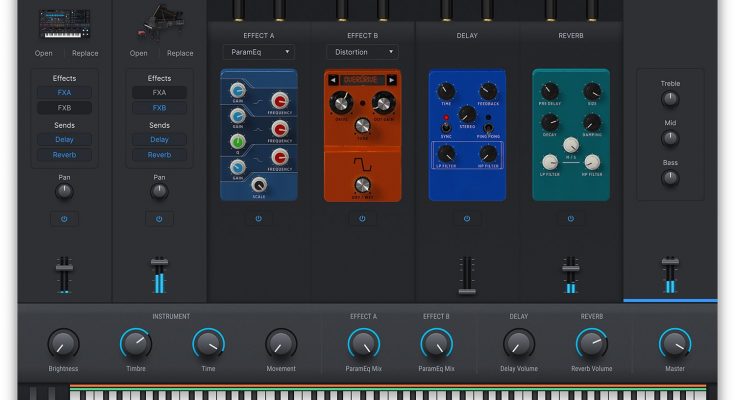
Task: Click the Overdrive preset right arrow
Action: [392, 79]
